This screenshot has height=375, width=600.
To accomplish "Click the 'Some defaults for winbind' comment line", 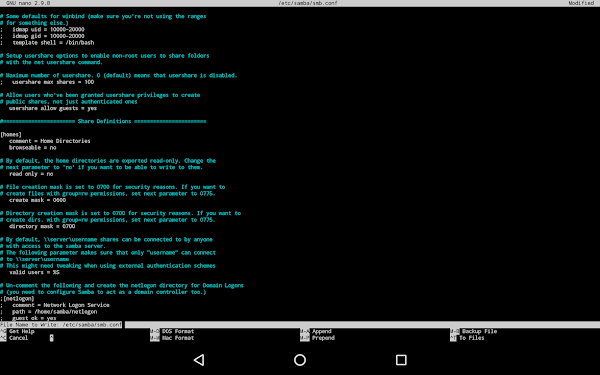I will (x=103, y=17).
